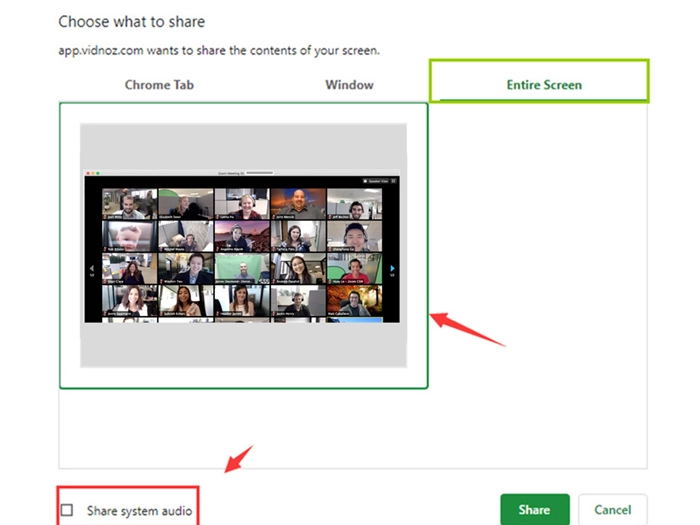Click the blue next-page arrow in Zoom gallery
The width and height of the screenshot is (700, 525).
[x=393, y=269]
